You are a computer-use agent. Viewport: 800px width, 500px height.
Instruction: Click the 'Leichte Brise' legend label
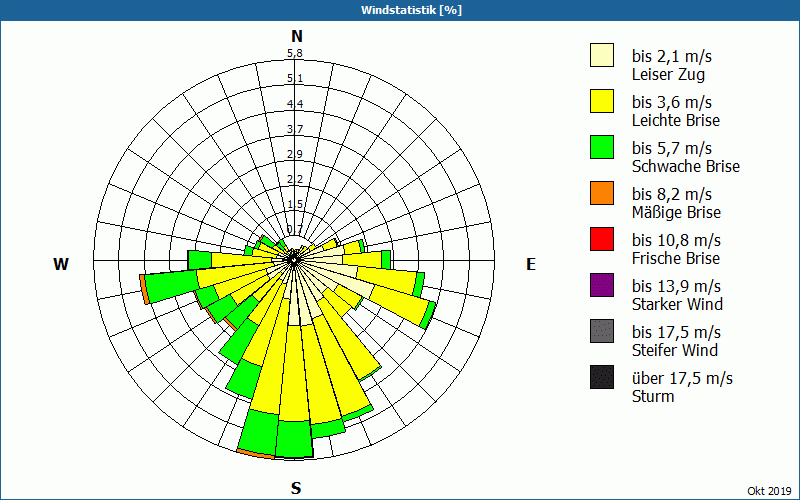[x=676, y=120]
